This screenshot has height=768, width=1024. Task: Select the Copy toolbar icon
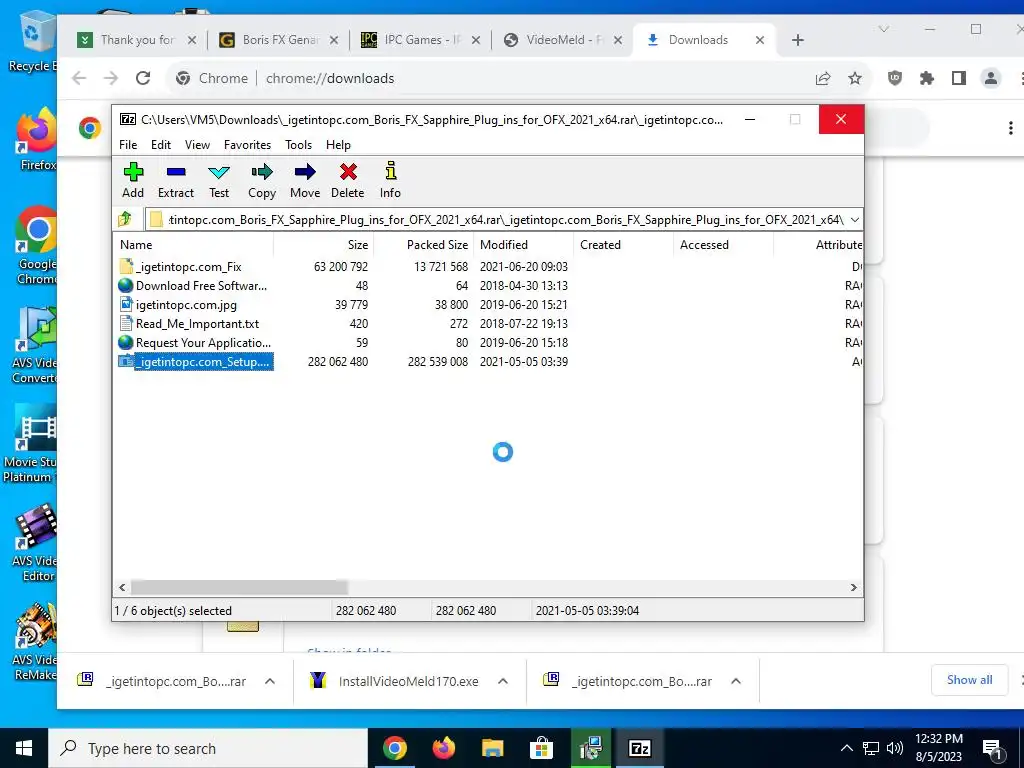point(262,172)
